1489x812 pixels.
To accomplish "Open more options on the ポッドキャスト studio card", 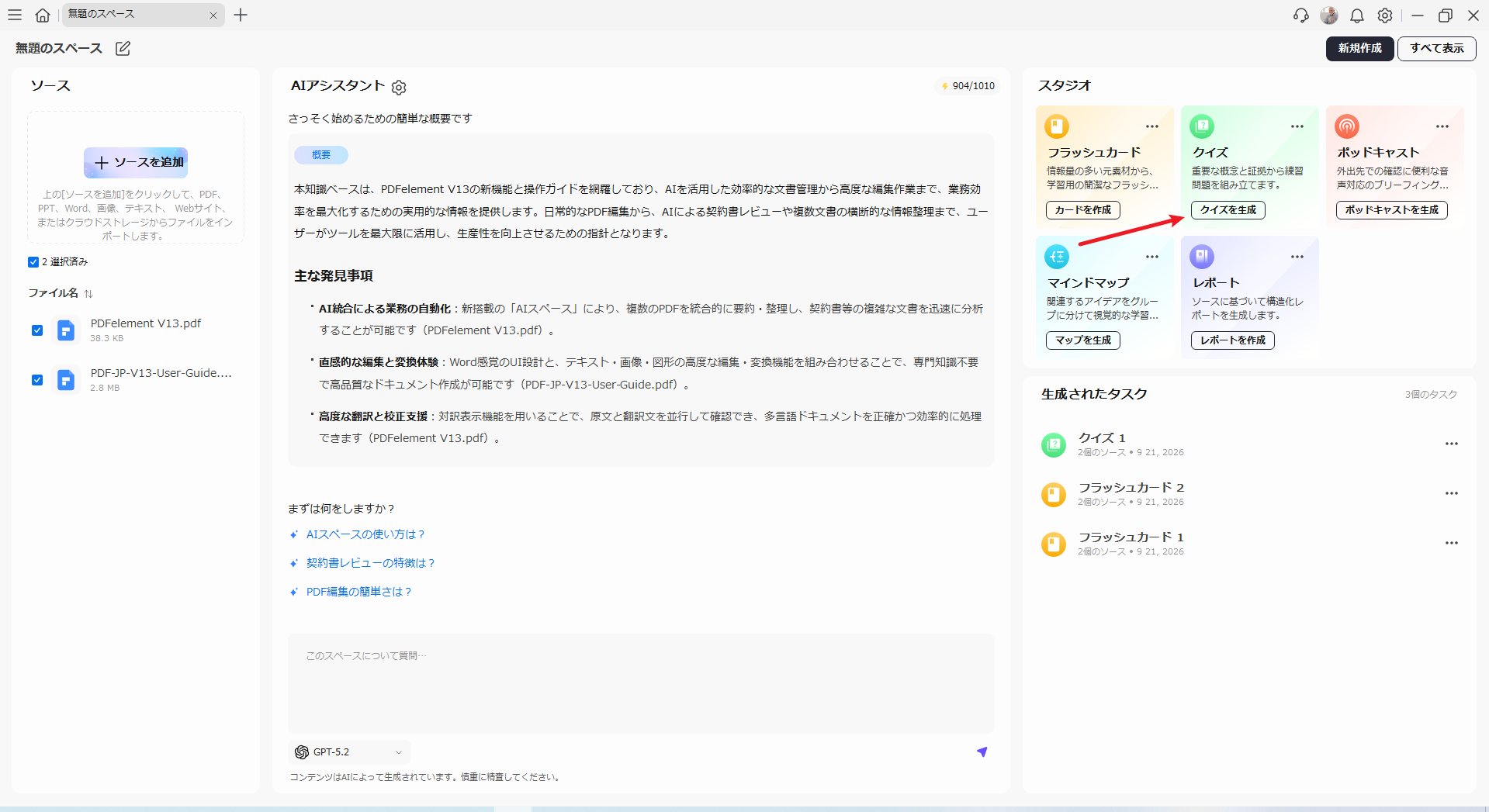I will pyautogui.click(x=1442, y=126).
